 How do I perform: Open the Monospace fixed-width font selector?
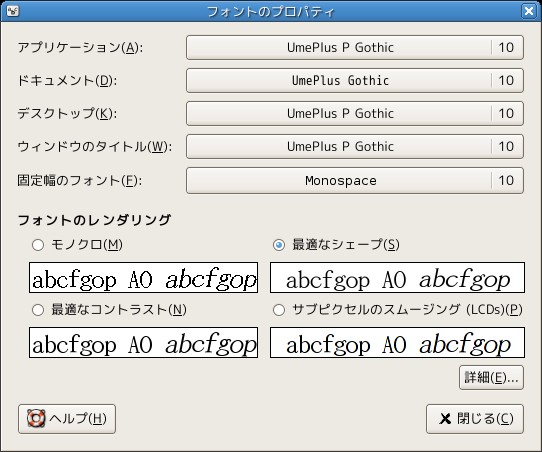(x=355, y=180)
